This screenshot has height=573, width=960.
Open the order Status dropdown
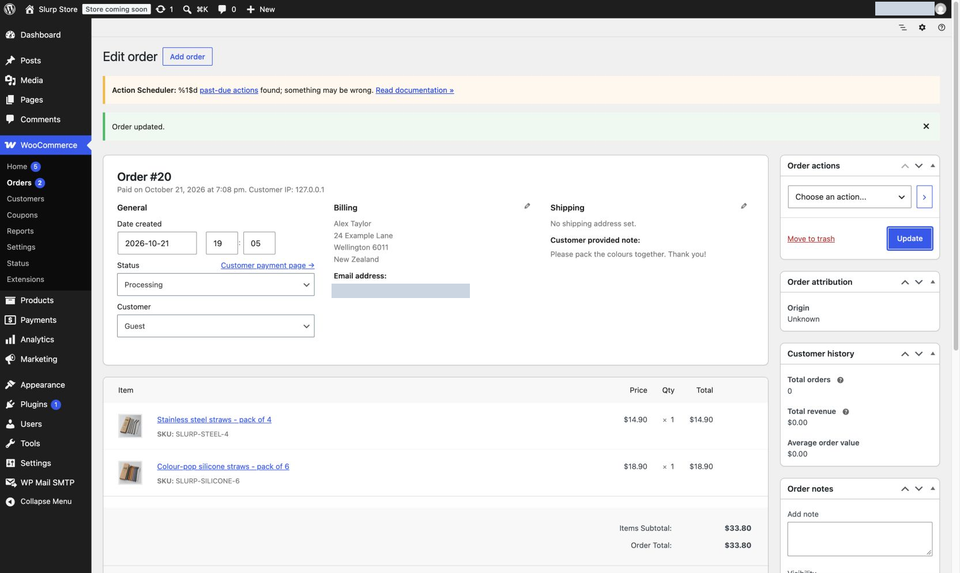(x=216, y=285)
